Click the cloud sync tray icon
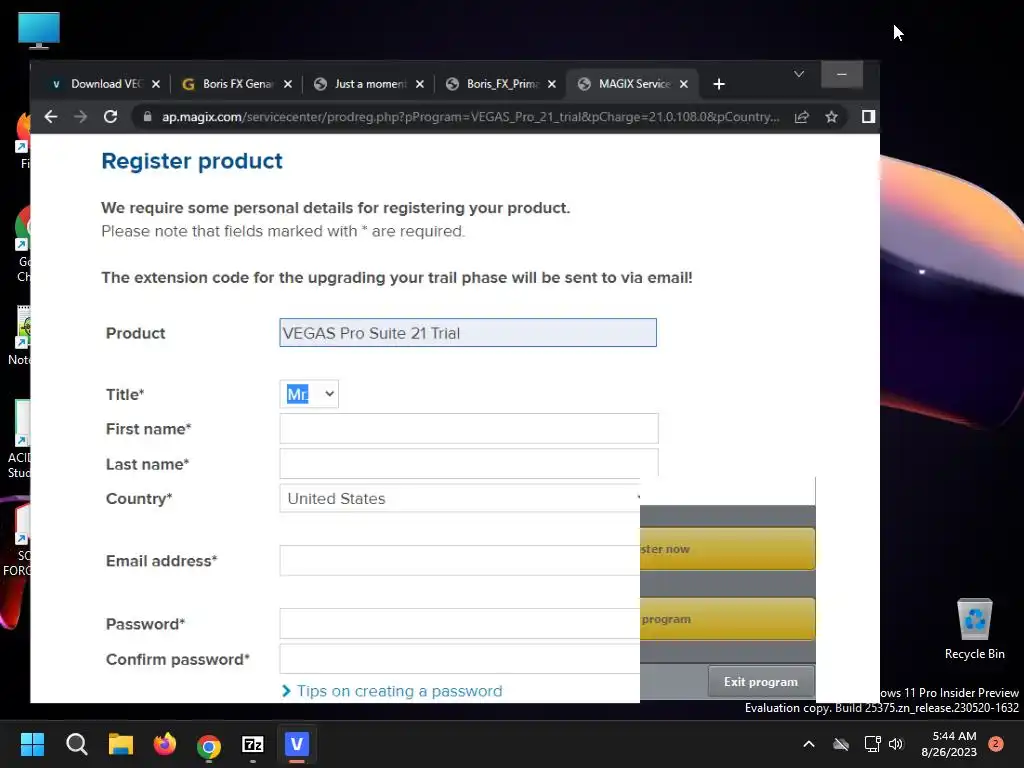This screenshot has height=768, width=1024. 841,744
